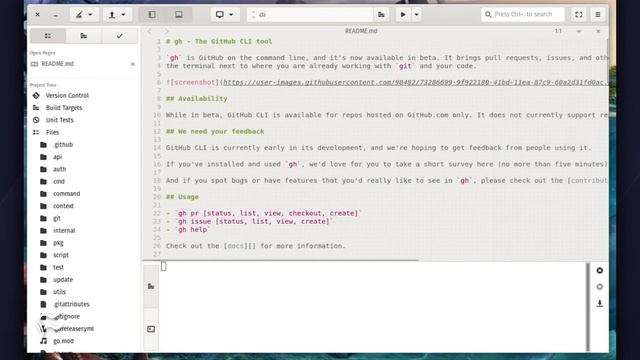Viewport: 640px width, 360px height.
Task: Open the hamburger window menu
Action: [598, 15]
